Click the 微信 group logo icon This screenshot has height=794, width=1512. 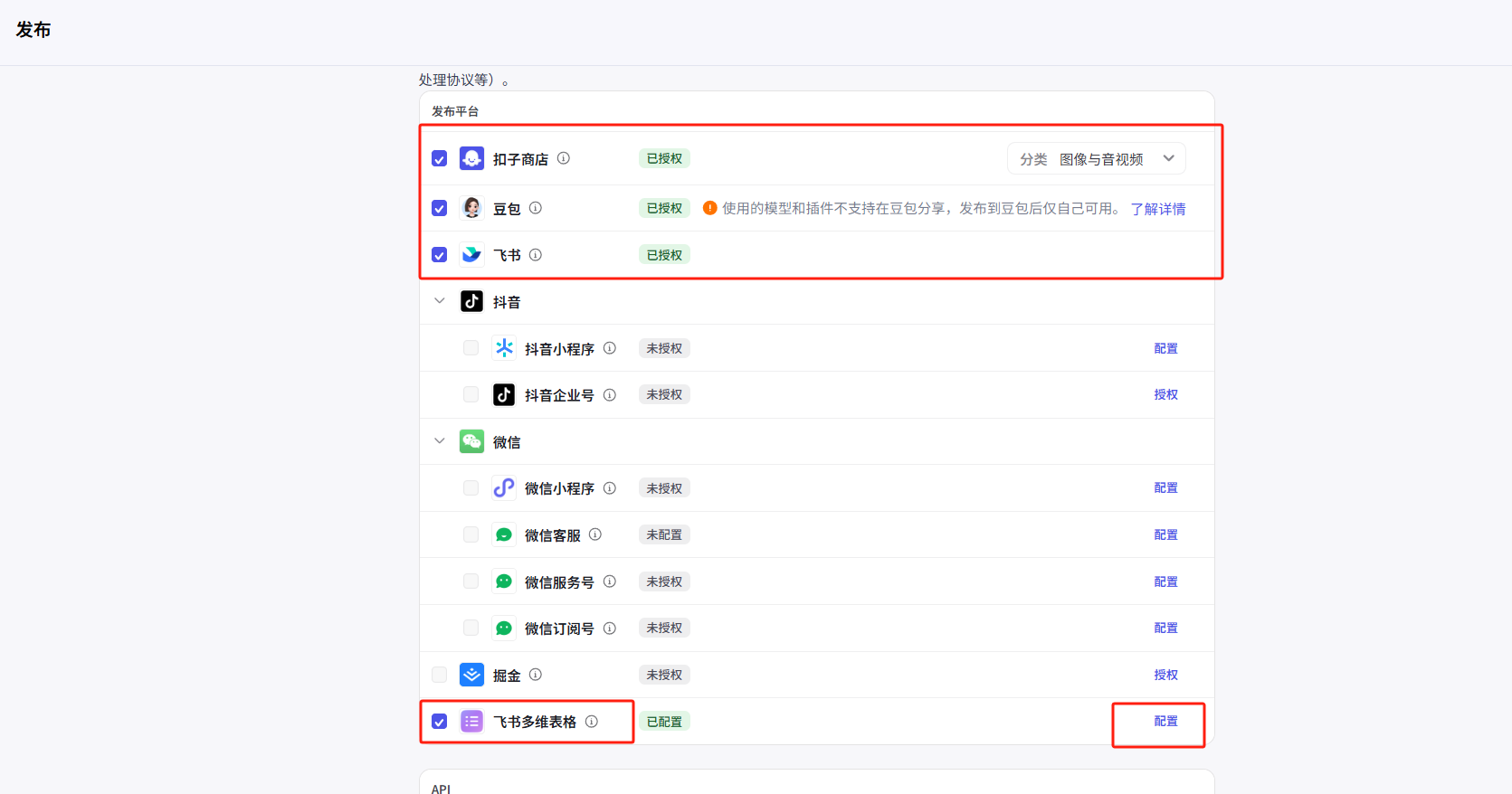coord(471,441)
